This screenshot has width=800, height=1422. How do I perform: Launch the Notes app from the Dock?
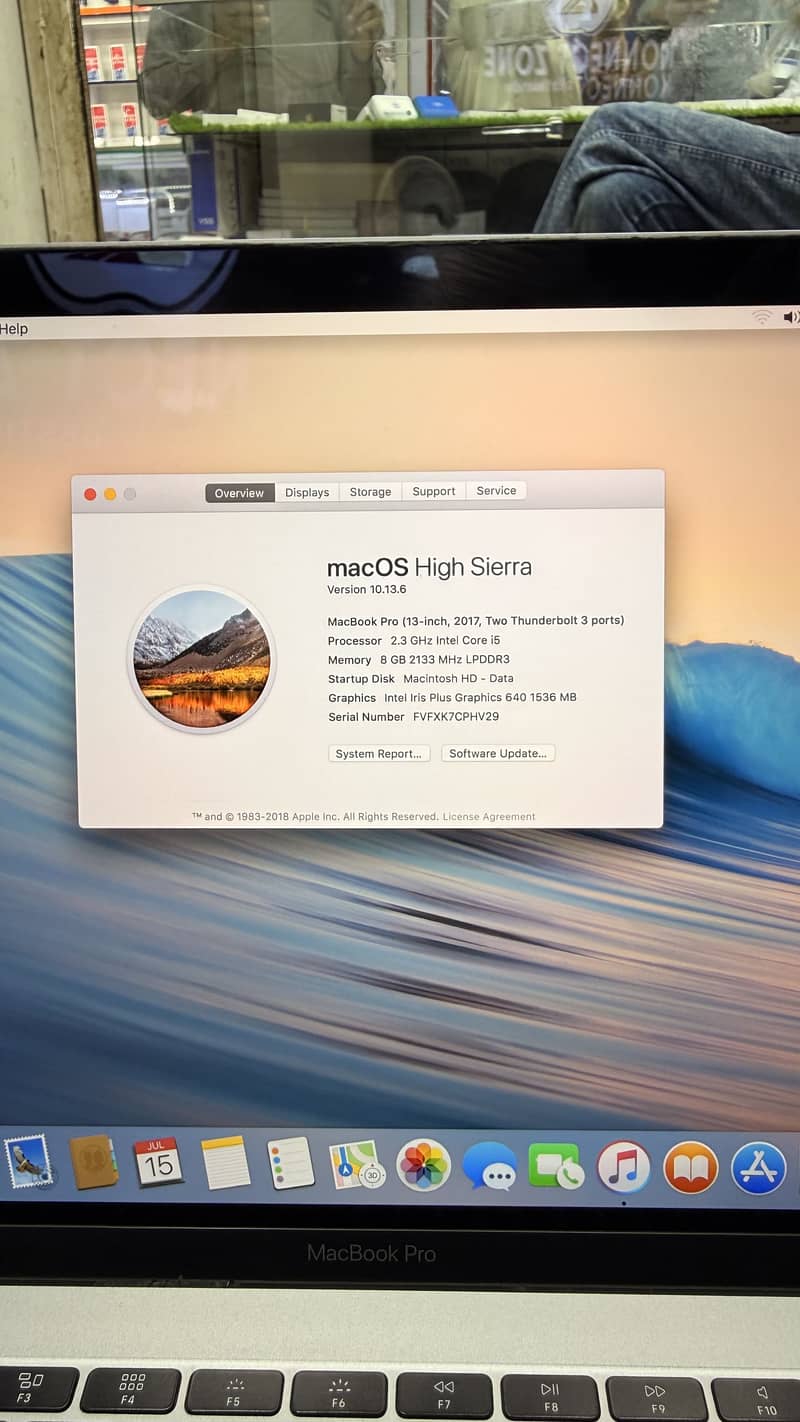(225, 1163)
